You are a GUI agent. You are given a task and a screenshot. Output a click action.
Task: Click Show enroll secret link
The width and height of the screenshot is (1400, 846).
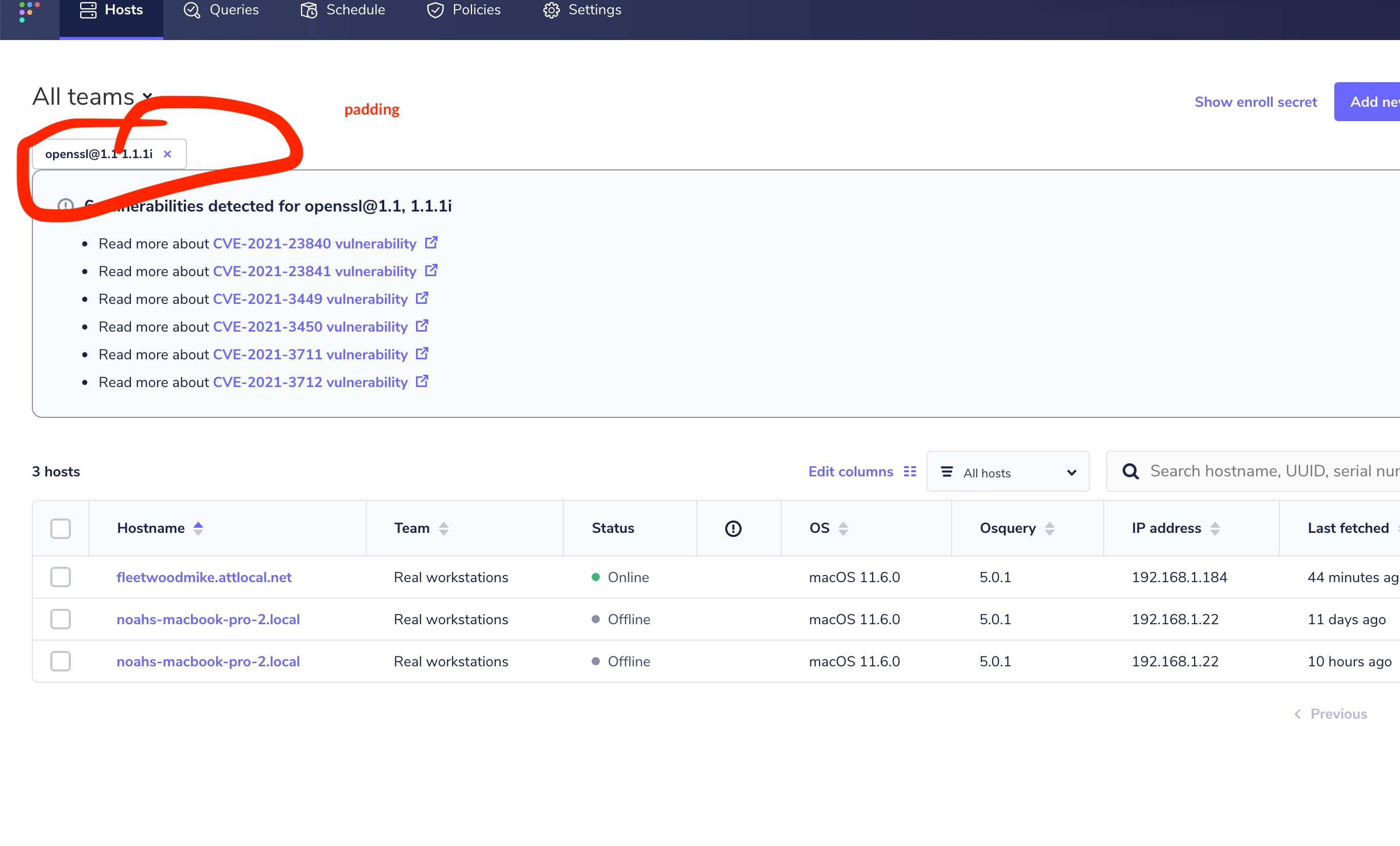[1255, 102]
